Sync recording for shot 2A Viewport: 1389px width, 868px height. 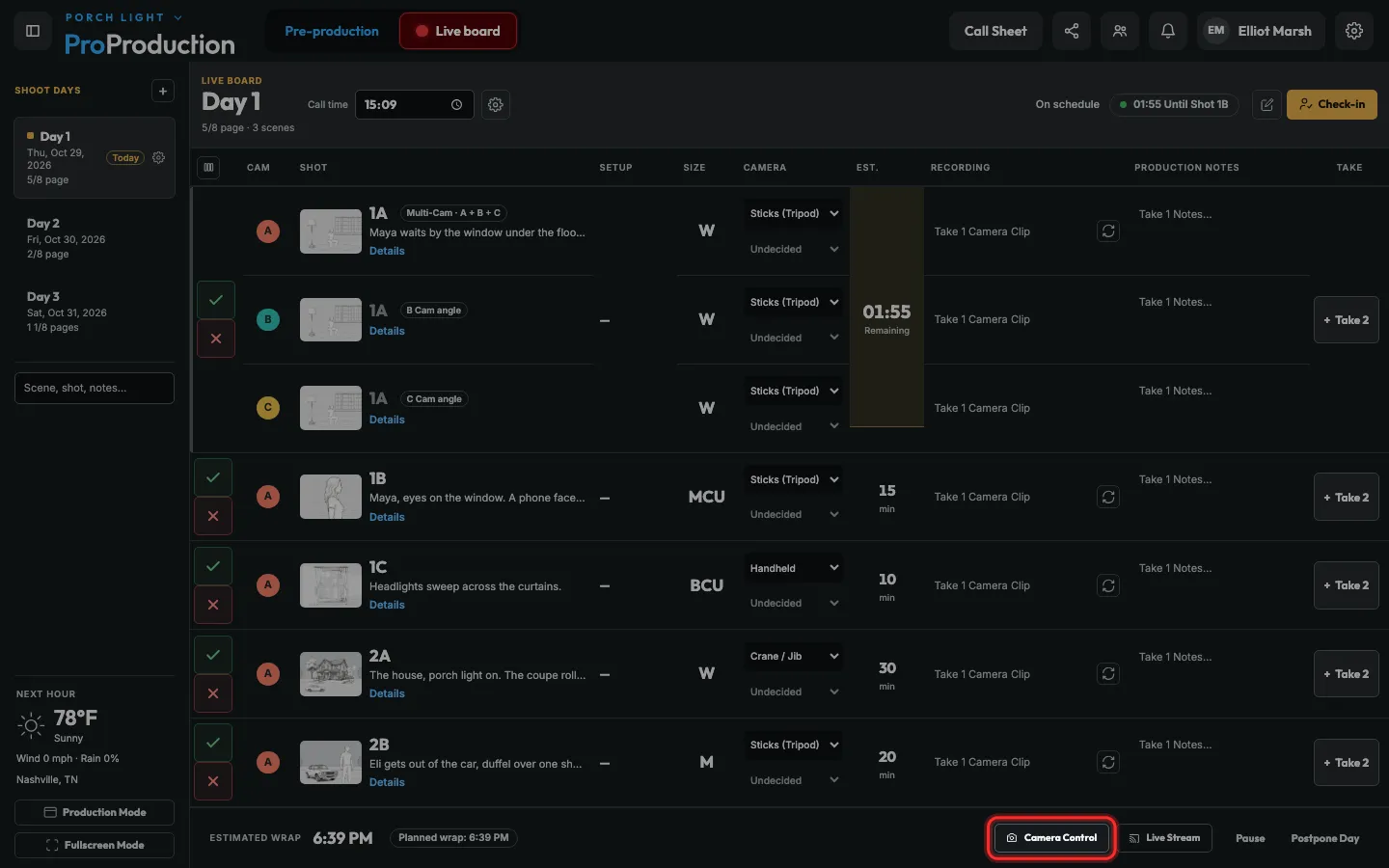point(1108,674)
